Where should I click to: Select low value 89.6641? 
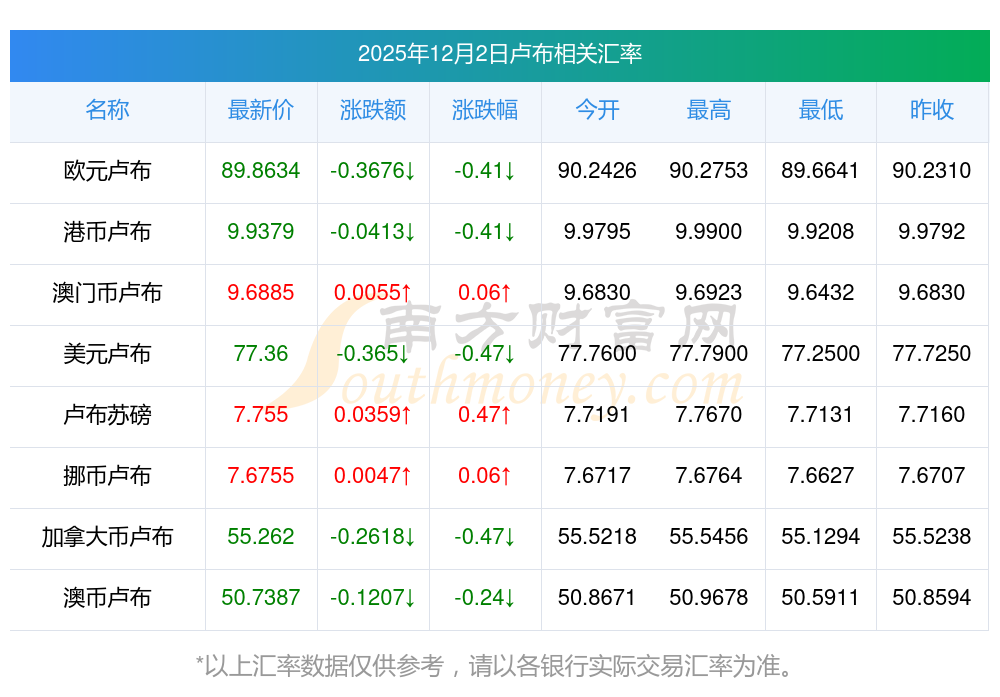pyautogui.click(x=820, y=171)
